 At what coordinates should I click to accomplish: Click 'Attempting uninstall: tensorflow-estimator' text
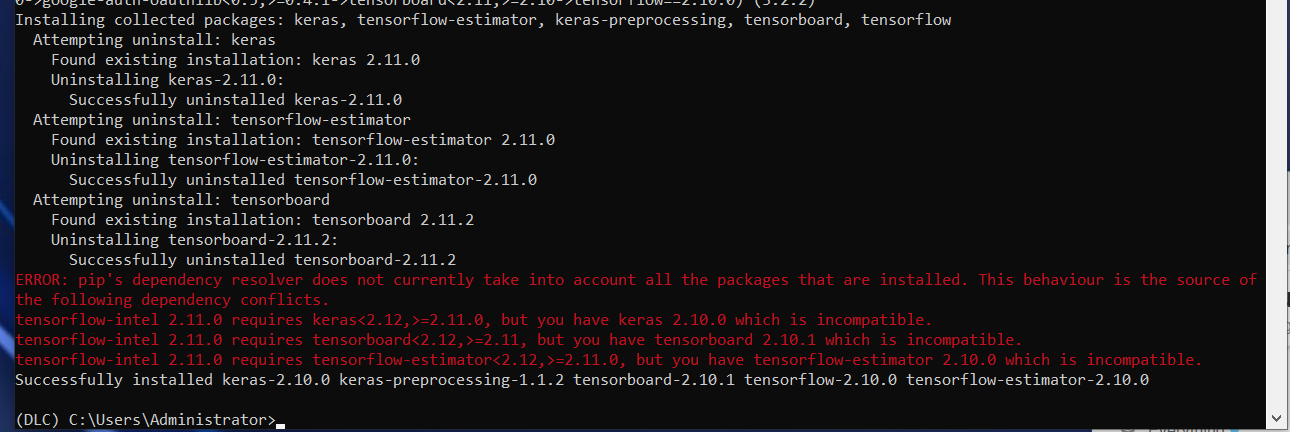(x=222, y=120)
